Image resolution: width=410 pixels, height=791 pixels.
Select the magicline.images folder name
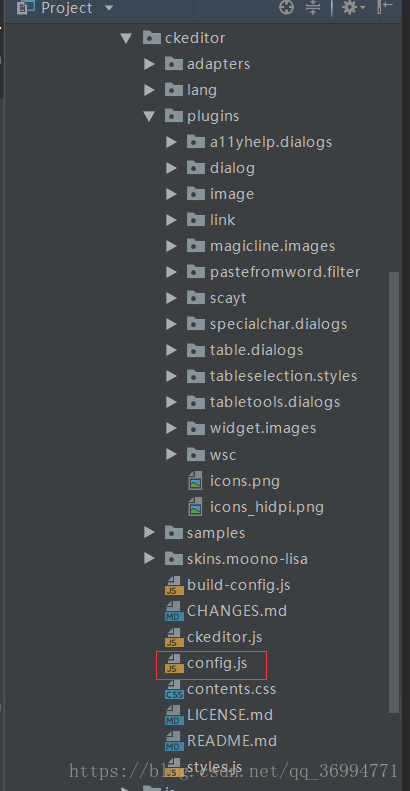pos(272,246)
